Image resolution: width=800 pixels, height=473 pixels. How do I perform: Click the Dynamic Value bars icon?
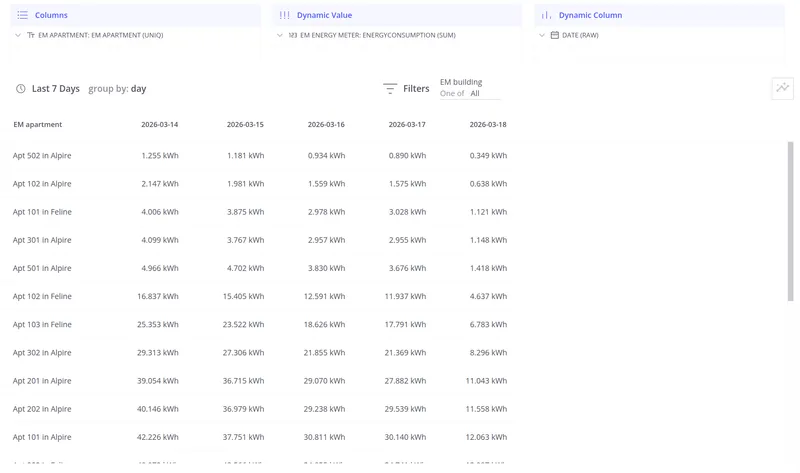point(284,15)
